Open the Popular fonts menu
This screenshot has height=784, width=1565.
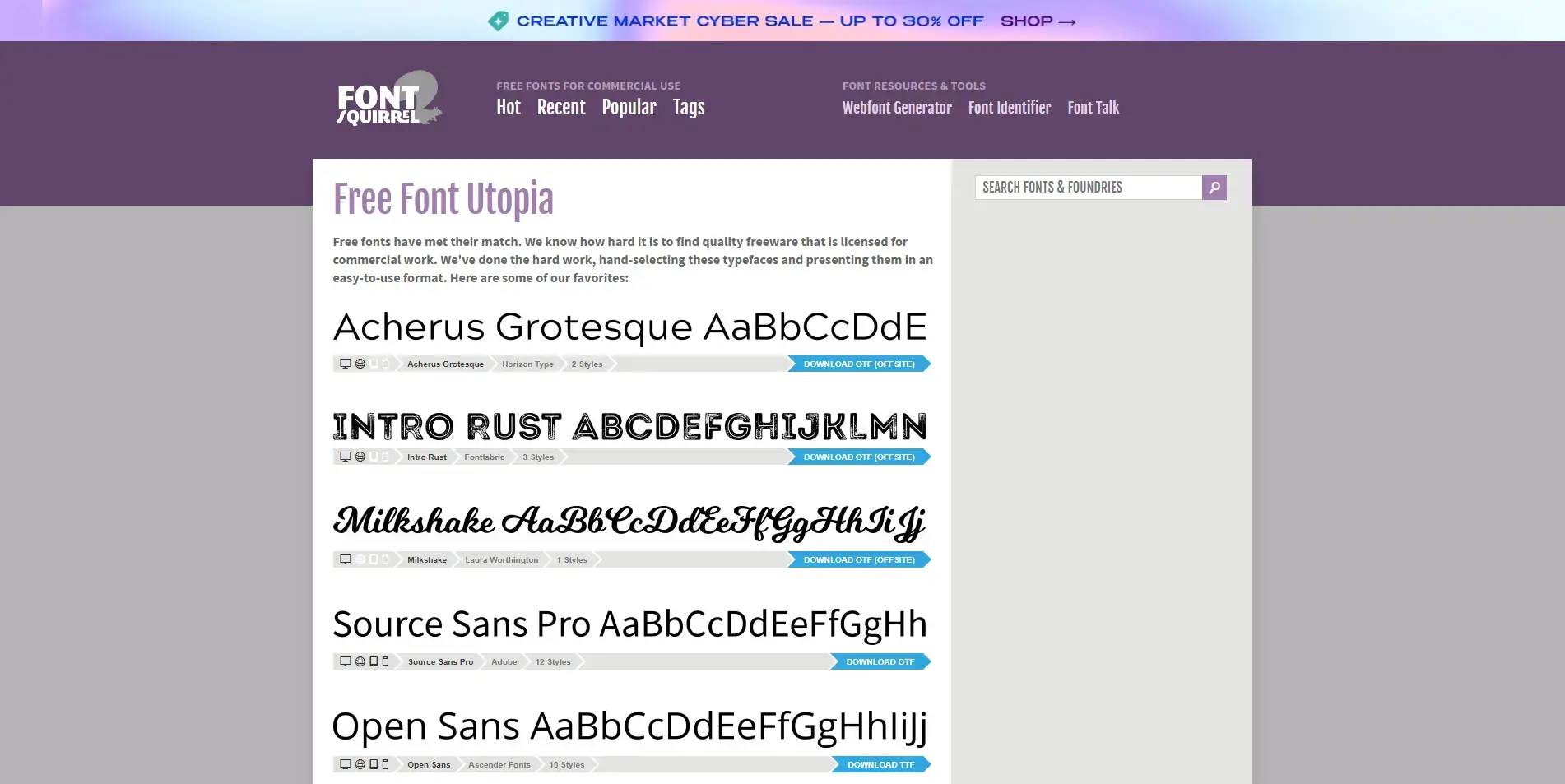click(629, 108)
